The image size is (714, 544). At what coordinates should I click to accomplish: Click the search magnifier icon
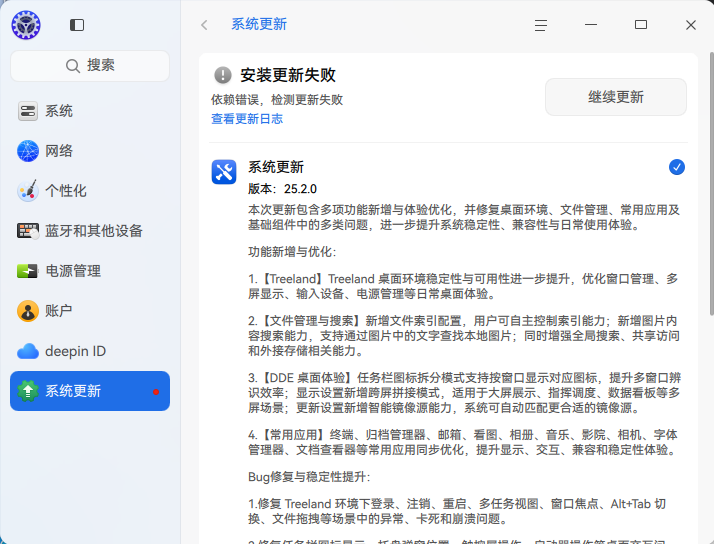[x=72, y=66]
